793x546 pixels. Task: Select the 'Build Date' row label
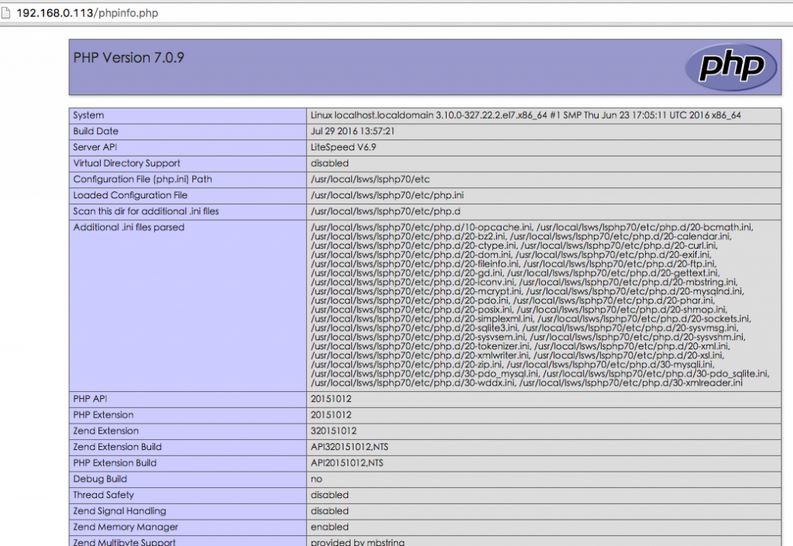click(96, 131)
